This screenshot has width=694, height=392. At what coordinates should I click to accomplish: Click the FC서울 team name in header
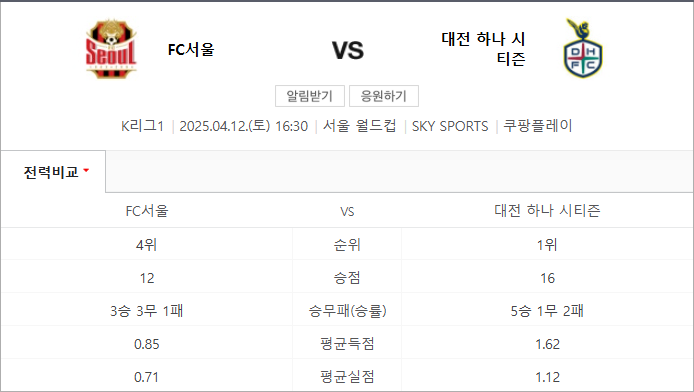point(191,49)
